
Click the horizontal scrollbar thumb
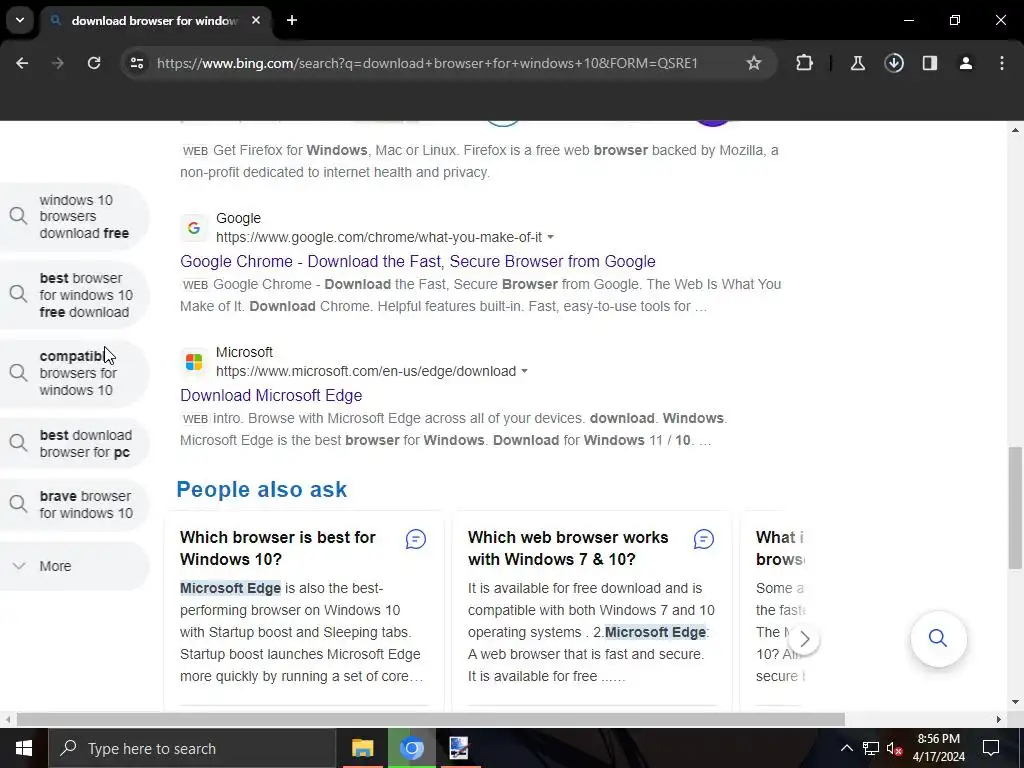point(431,720)
